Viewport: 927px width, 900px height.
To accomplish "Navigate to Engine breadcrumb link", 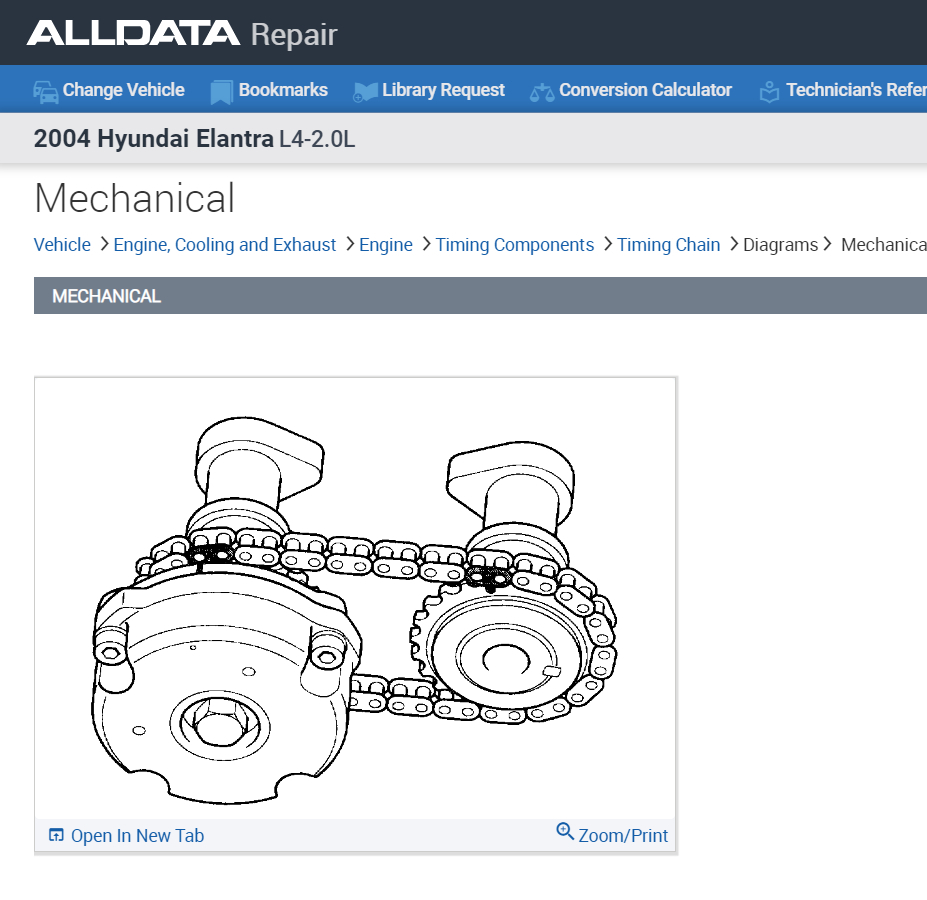I will 386,245.
